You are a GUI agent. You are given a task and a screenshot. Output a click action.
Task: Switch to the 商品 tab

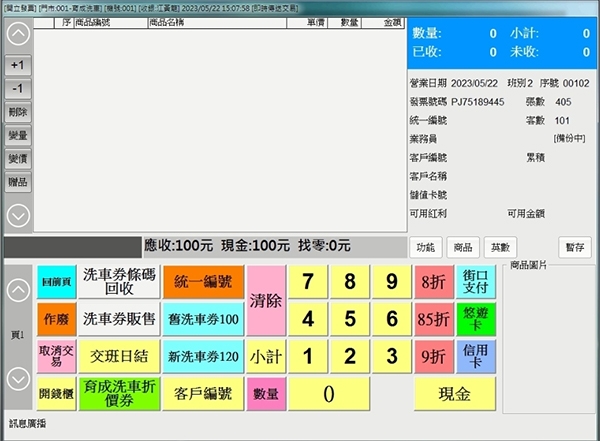pos(463,247)
